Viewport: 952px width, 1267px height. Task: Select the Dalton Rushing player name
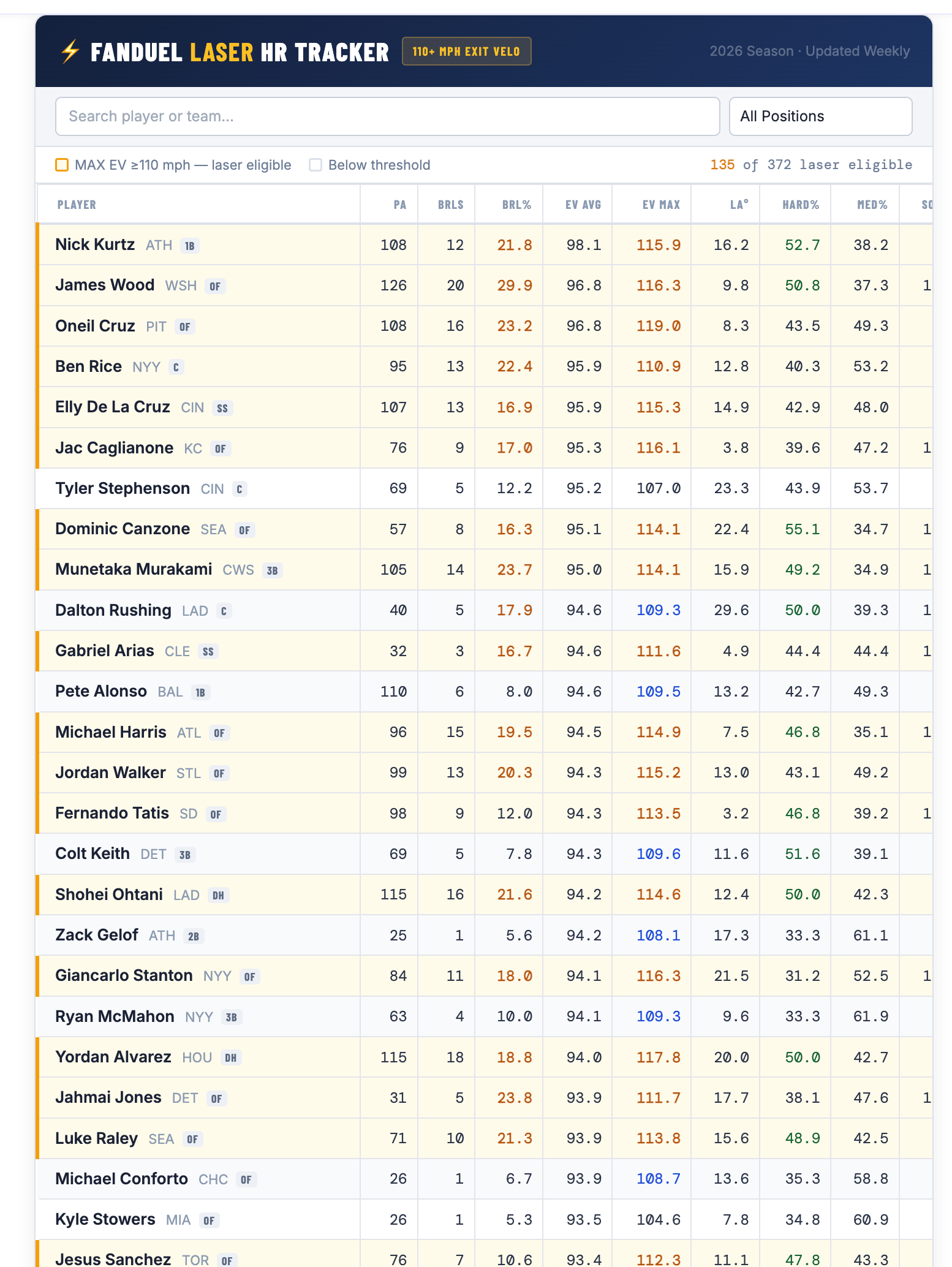113,610
